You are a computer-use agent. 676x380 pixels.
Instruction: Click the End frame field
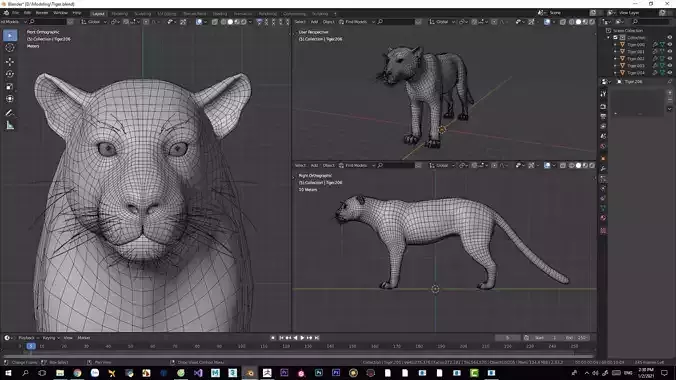coord(576,338)
